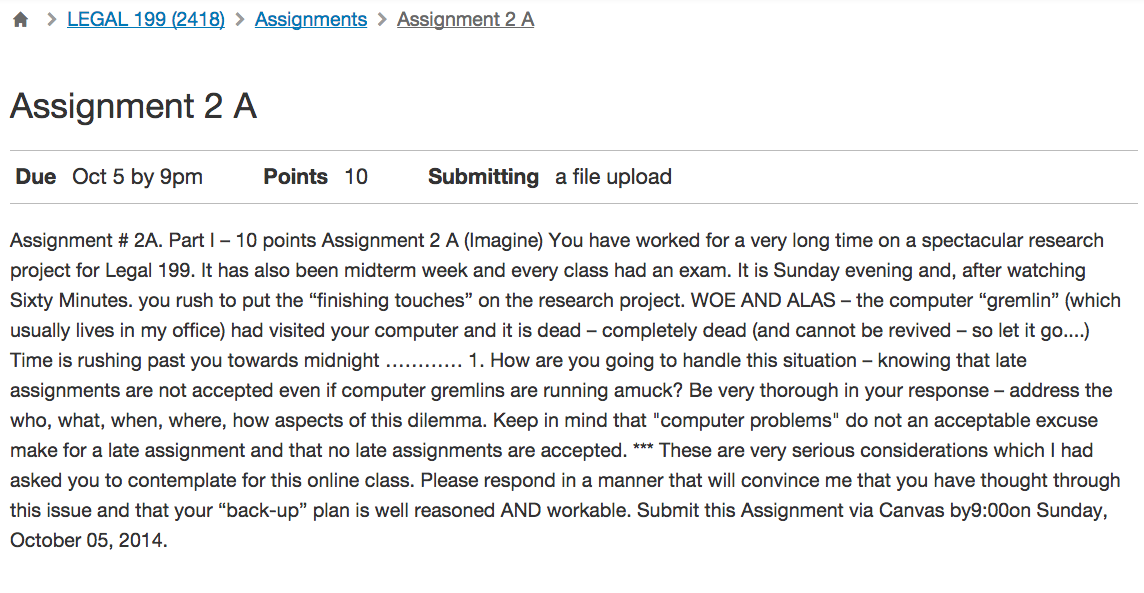
Task: Select the Assignment 2 A breadcrumb link
Action: pyautogui.click(x=465, y=20)
